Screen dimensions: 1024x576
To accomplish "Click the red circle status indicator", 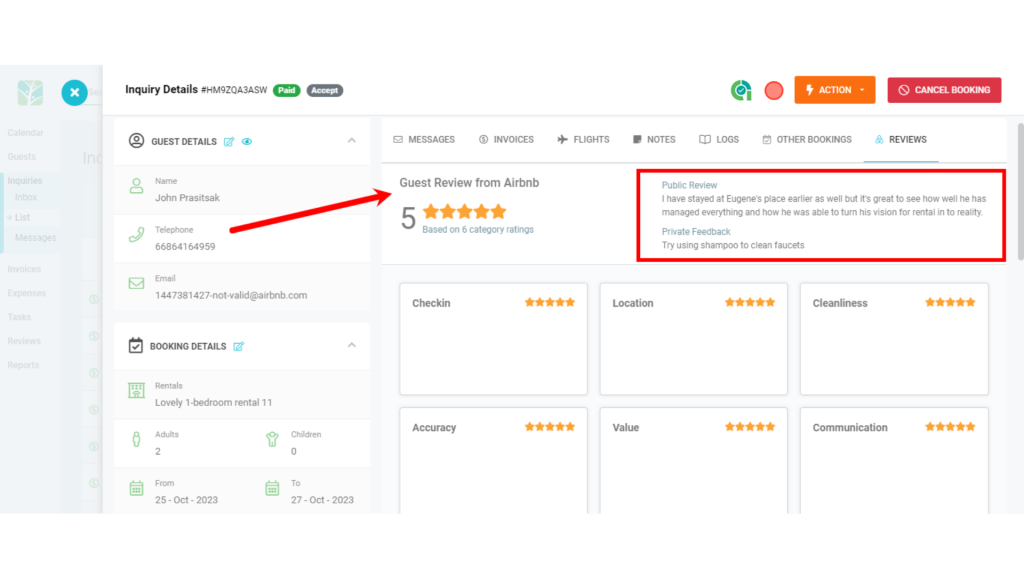I will (774, 91).
